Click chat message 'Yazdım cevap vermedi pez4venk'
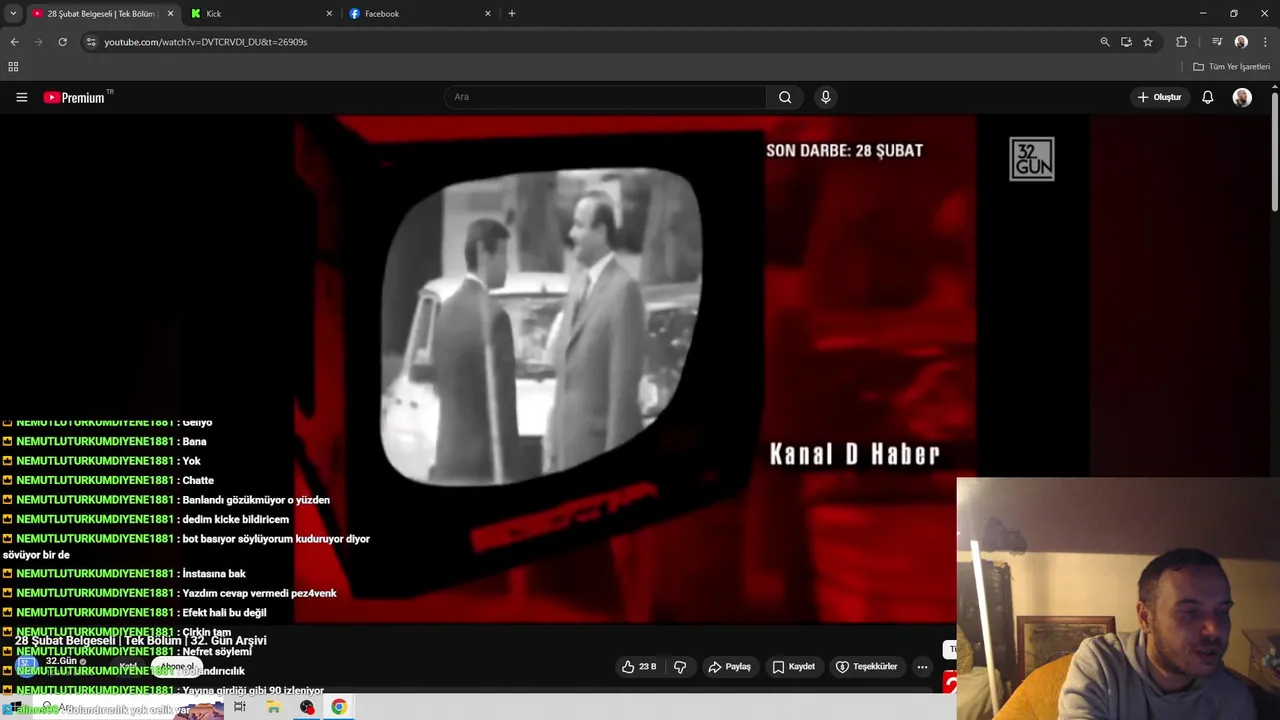This screenshot has width=1280, height=720. [259, 593]
